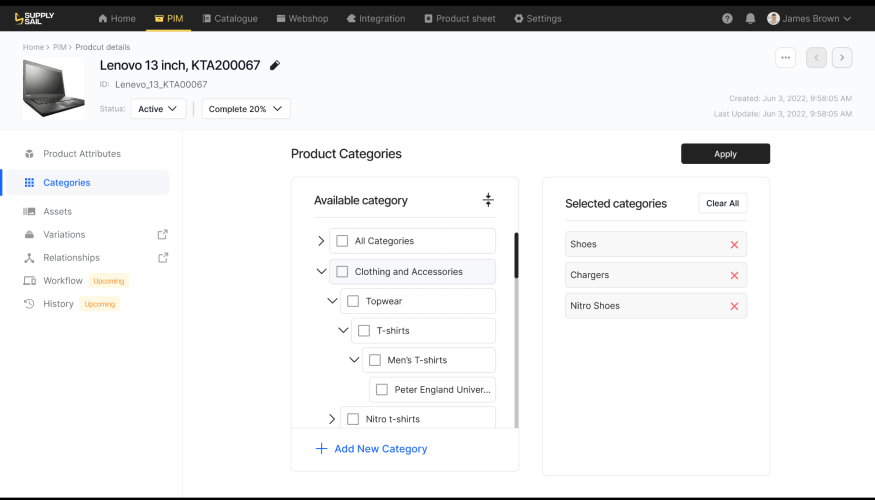
Task: Click the Shoes selected category row
Action: [656, 244]
